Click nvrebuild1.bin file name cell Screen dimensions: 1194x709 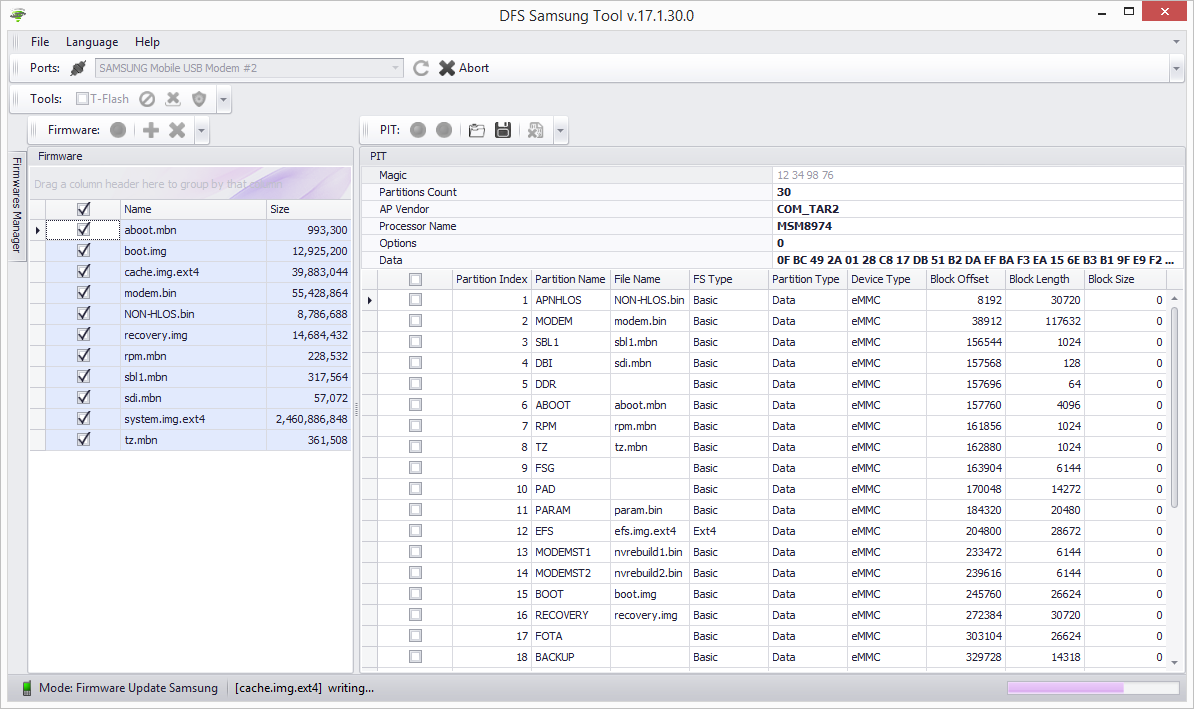648,552
